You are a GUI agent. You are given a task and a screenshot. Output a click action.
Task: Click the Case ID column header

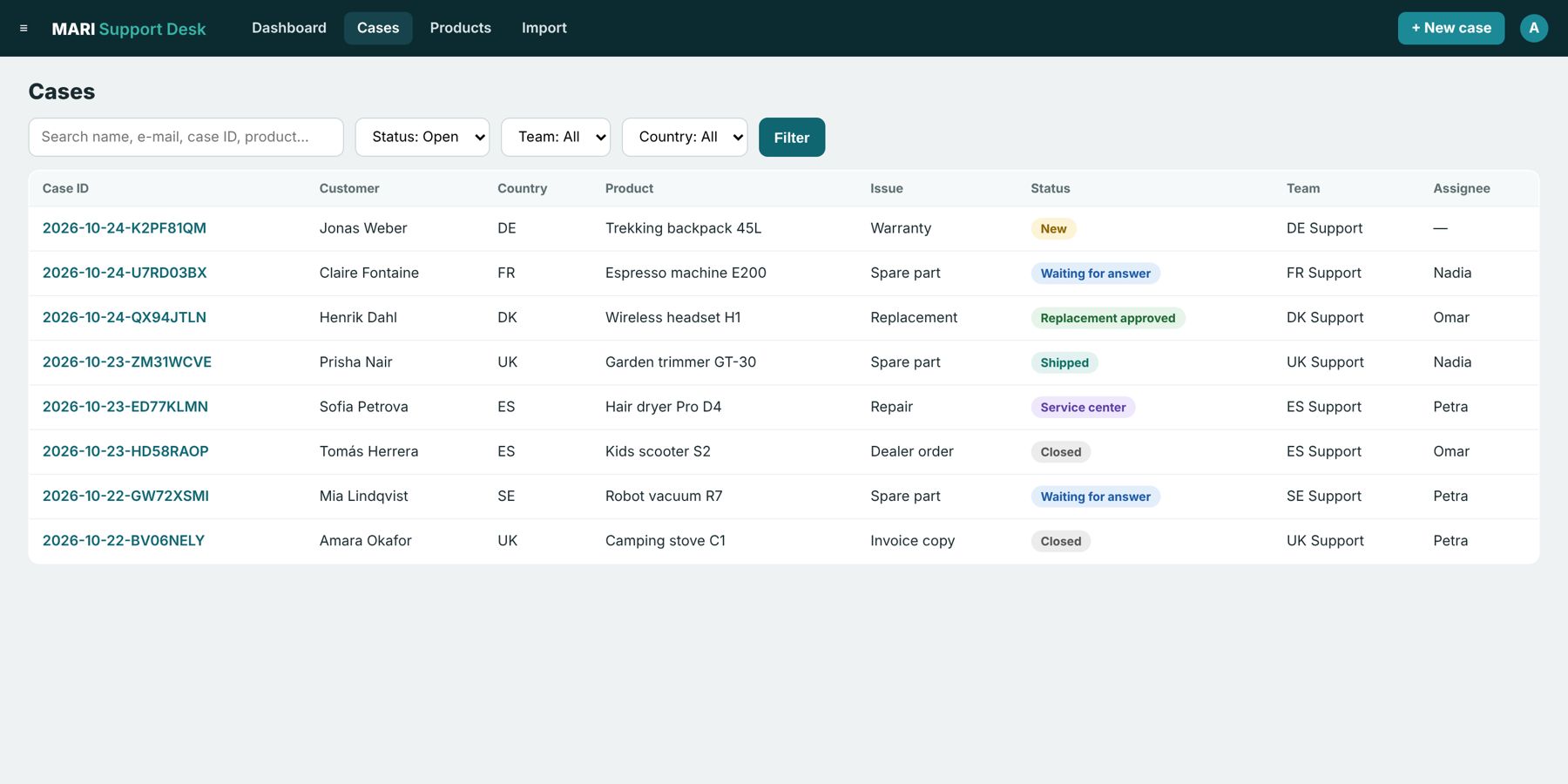tap(65, 188)
